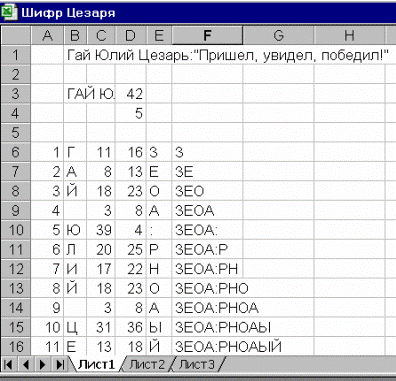Viewport: 396px width, 381px height.
Task: Go to first sheet navigation arrow
Action: [x=8, y=365]
